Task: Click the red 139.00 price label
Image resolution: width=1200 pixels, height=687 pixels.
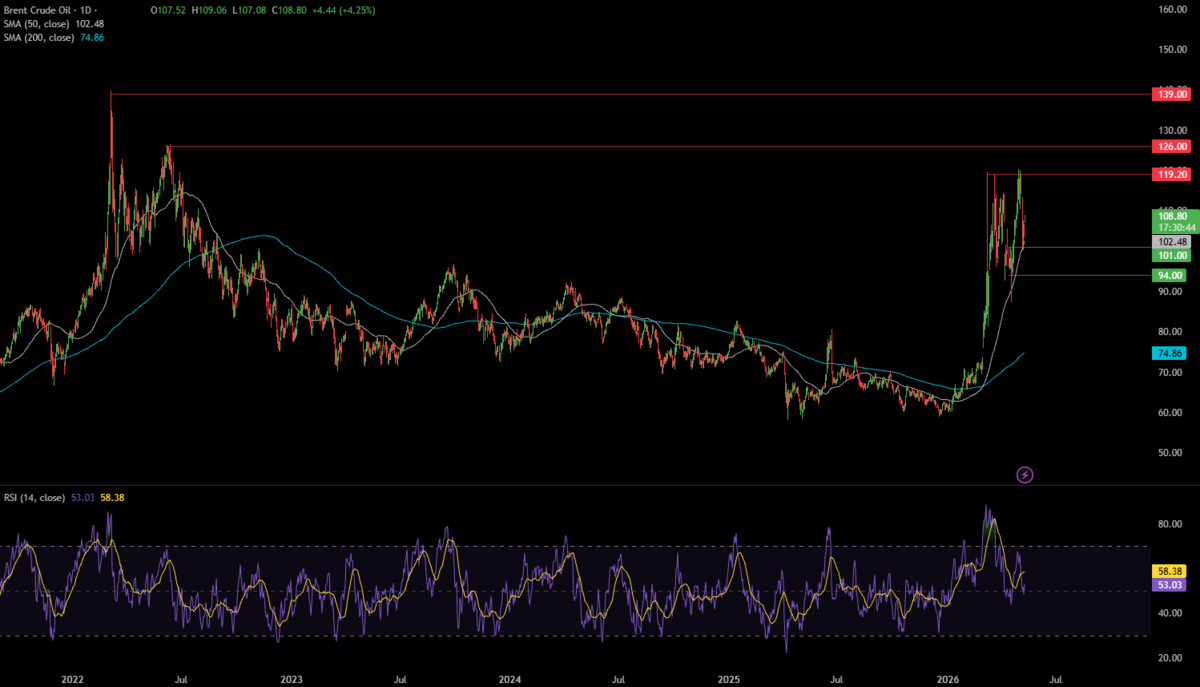Action: [x=1171, y=94]
